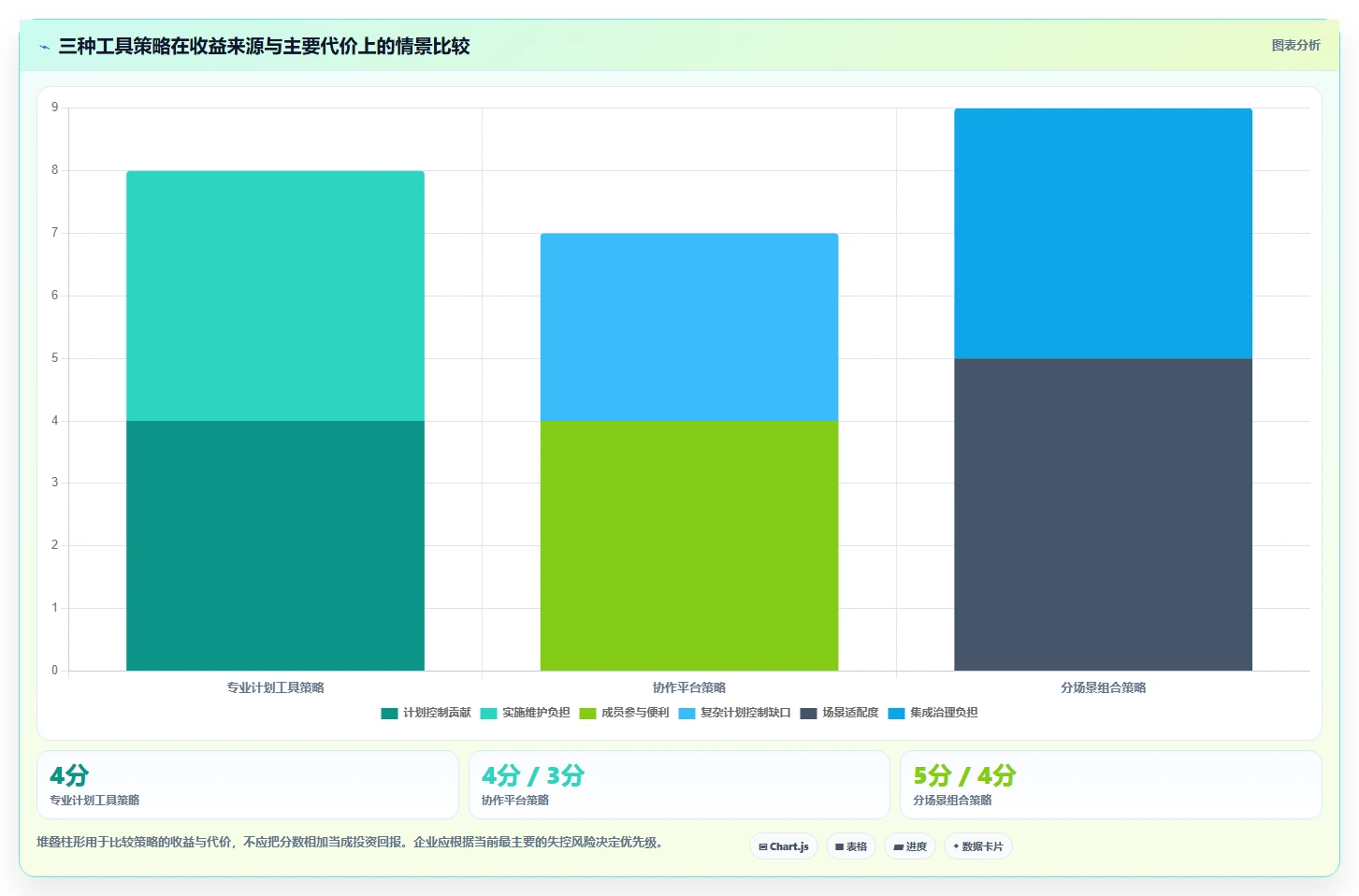Click the 5分 / 4分 score value
Image resolution: width=1359 pixels, height=896 pixels.
pyautogui.click(x=964, y=775)
